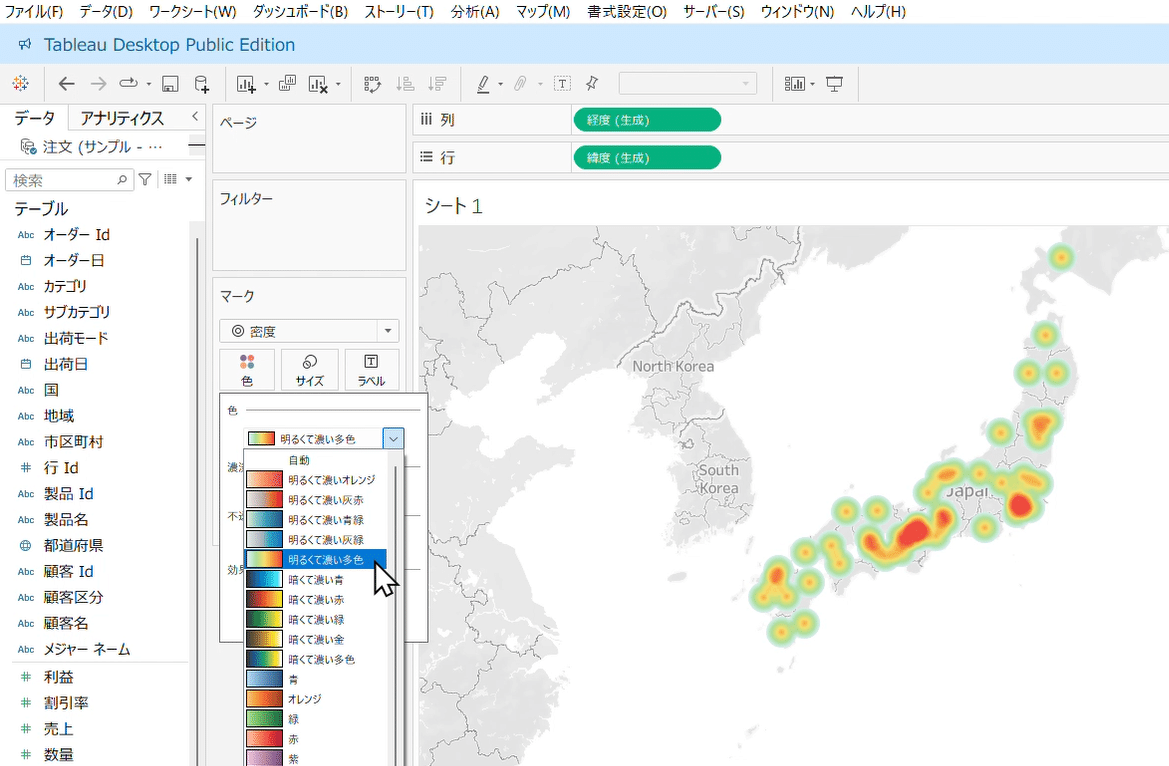1169x766 pixels.
Task: Open the mark type dropdown showing 密度
Action: coord(308,330)
